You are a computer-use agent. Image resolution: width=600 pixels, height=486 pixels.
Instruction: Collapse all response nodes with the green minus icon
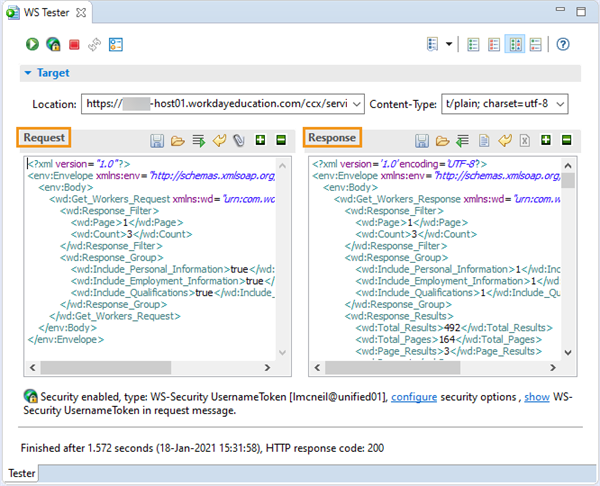(x=566, y=140)
